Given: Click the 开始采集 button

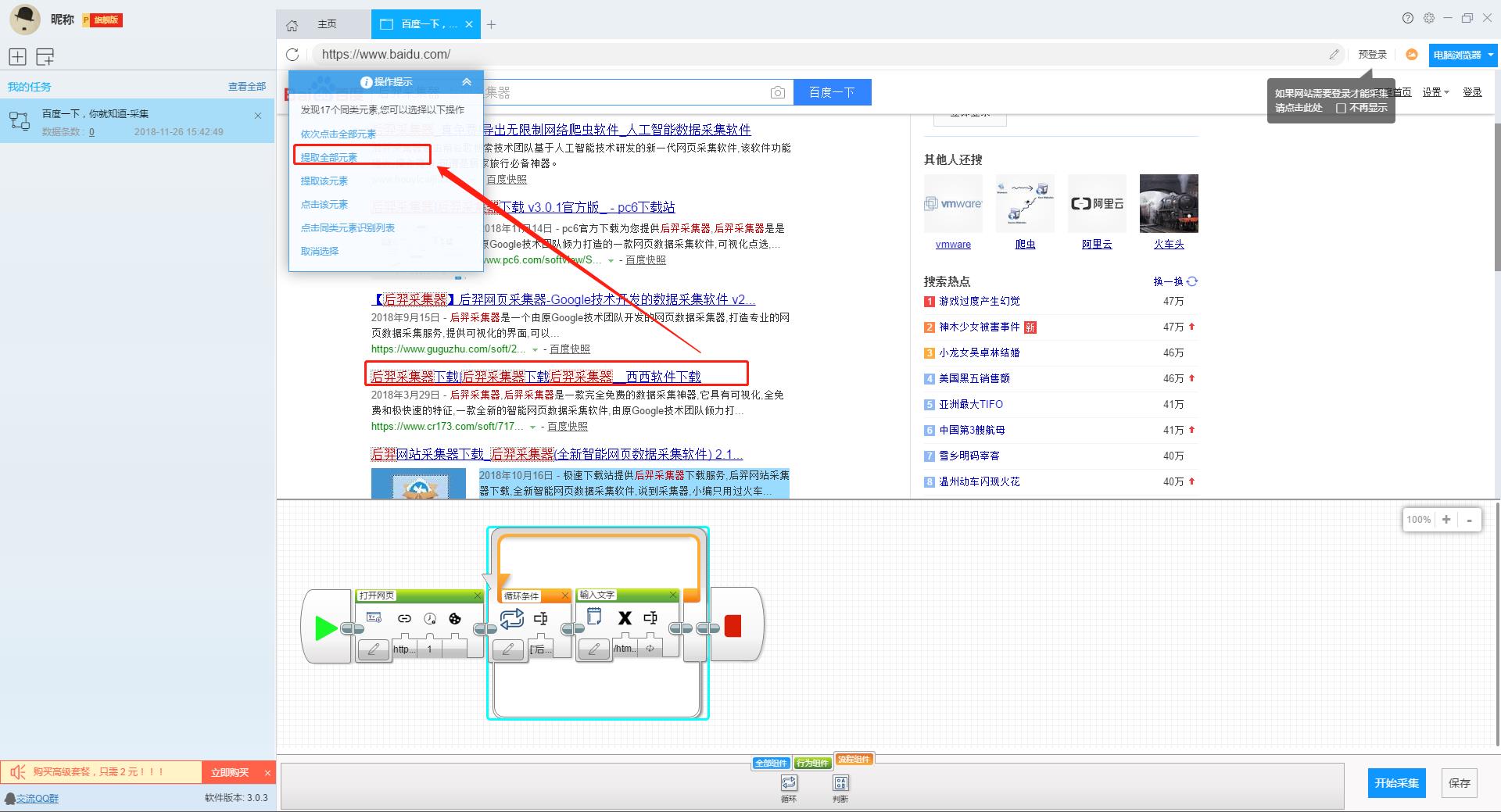Looking at the screenshot, I should (x=1396, y=782).
